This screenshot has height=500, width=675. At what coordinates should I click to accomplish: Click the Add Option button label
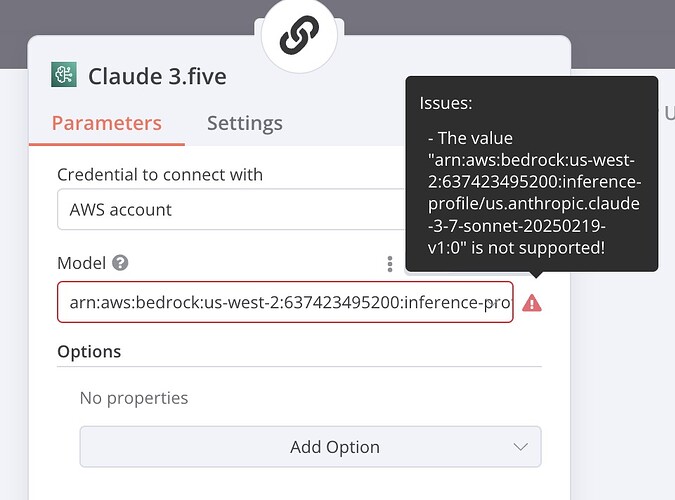pyautogui.click(x=334, y=447)
